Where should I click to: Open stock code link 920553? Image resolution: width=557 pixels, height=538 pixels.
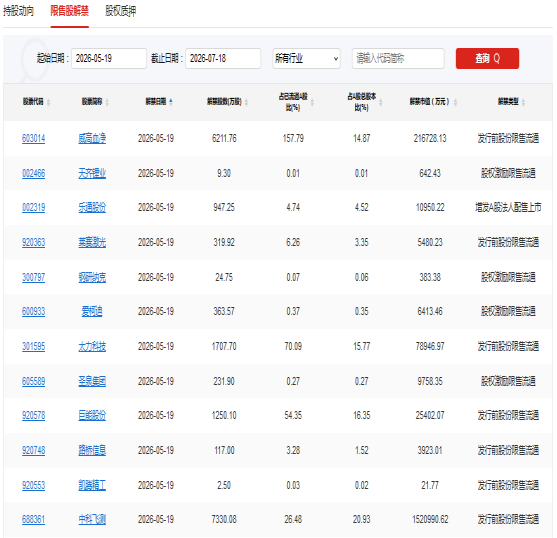(34, 485)
